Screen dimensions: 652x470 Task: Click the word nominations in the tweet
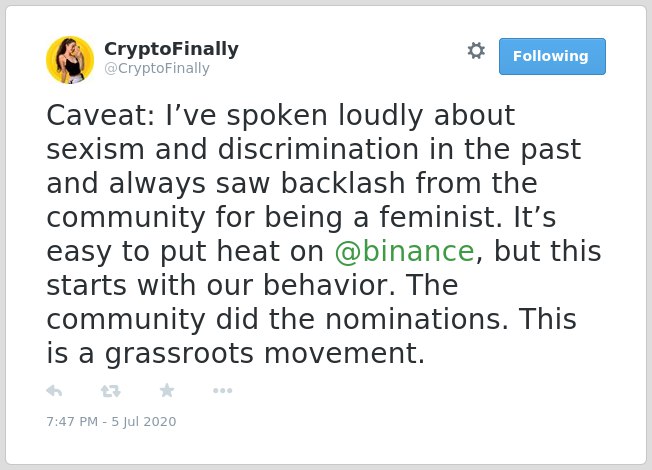coord(417,319)
